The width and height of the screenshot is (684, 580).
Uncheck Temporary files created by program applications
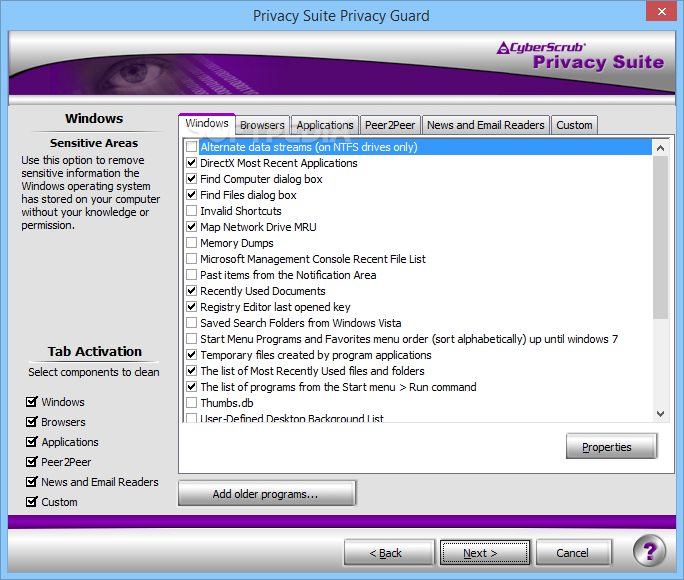192,355
